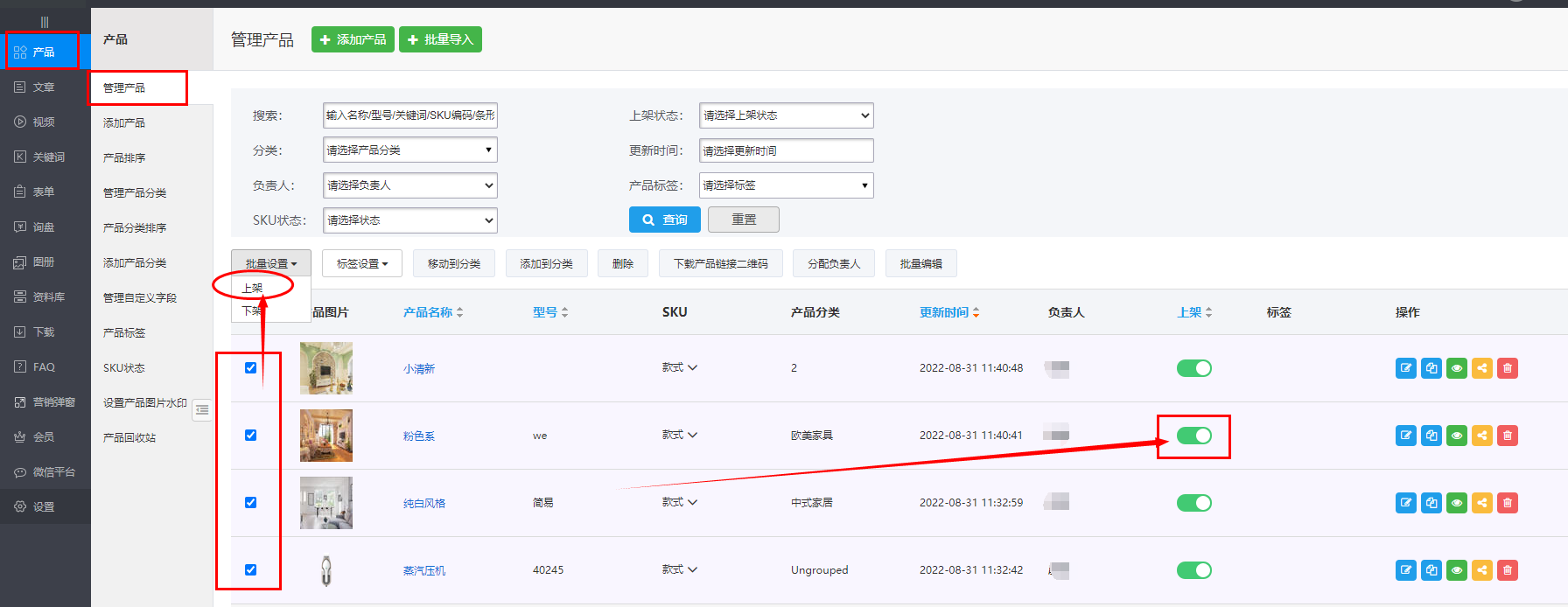The height and width of the screenshot is (607, 1568).
Task: Open the 请选择标签 dropdown
Action: tap(787, 185)
